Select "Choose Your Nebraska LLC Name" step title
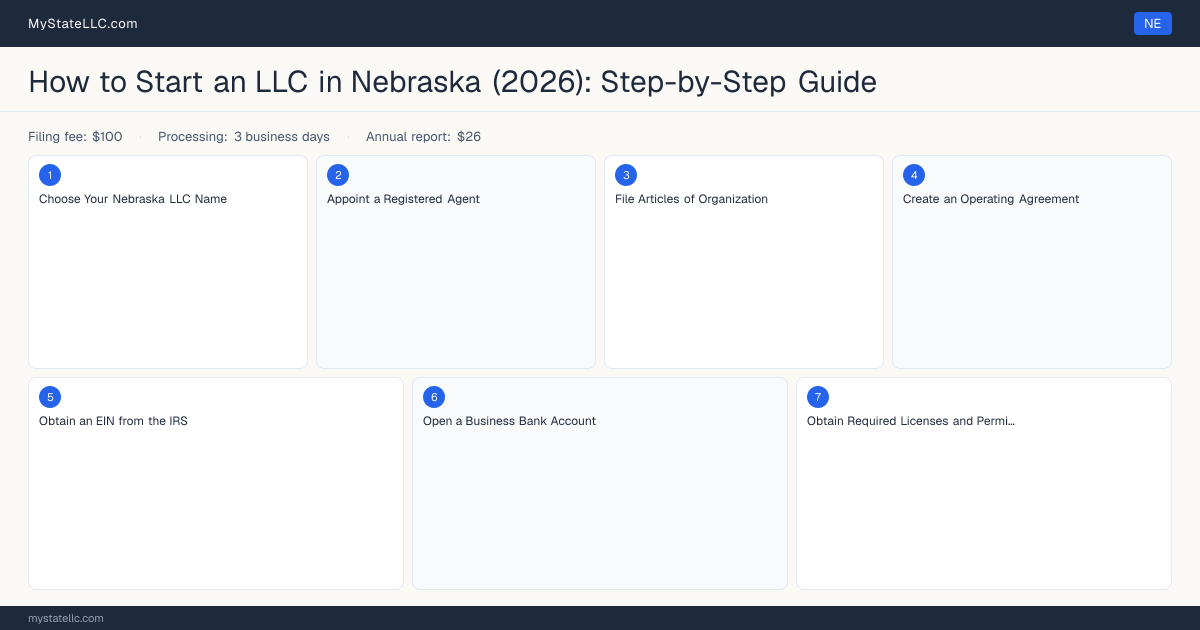Image resolution: width=1200 pixels, height=630 pixels. click(x=133, y=199)
